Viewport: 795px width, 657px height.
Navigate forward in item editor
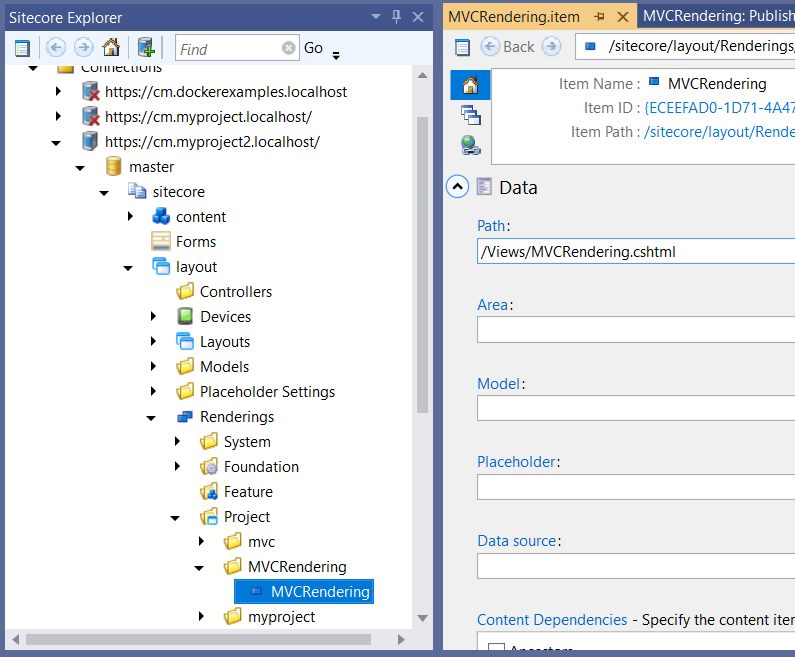click(x=551, y=46)
